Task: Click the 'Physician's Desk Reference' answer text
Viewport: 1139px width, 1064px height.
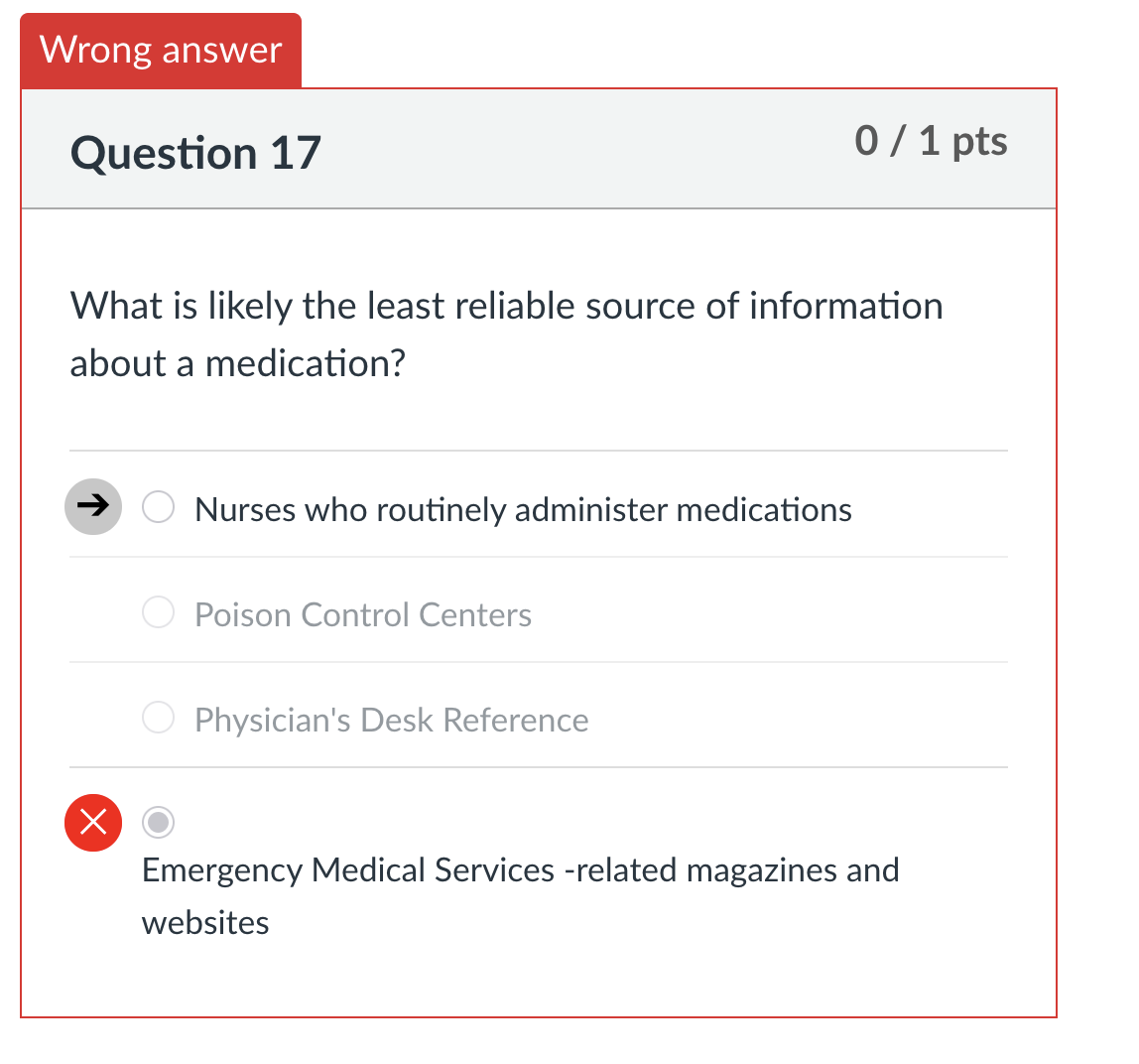Action: point(391,721)
